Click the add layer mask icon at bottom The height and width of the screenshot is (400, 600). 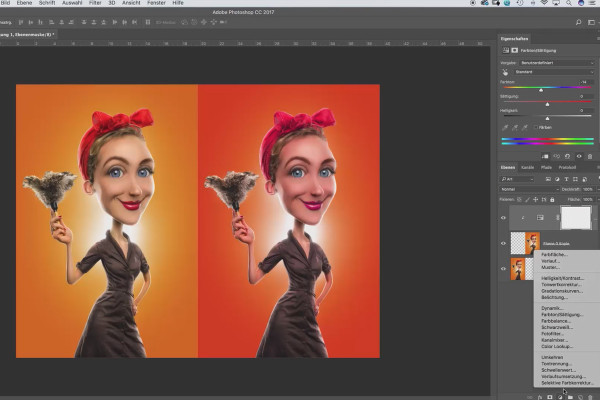tap(549, 397)
